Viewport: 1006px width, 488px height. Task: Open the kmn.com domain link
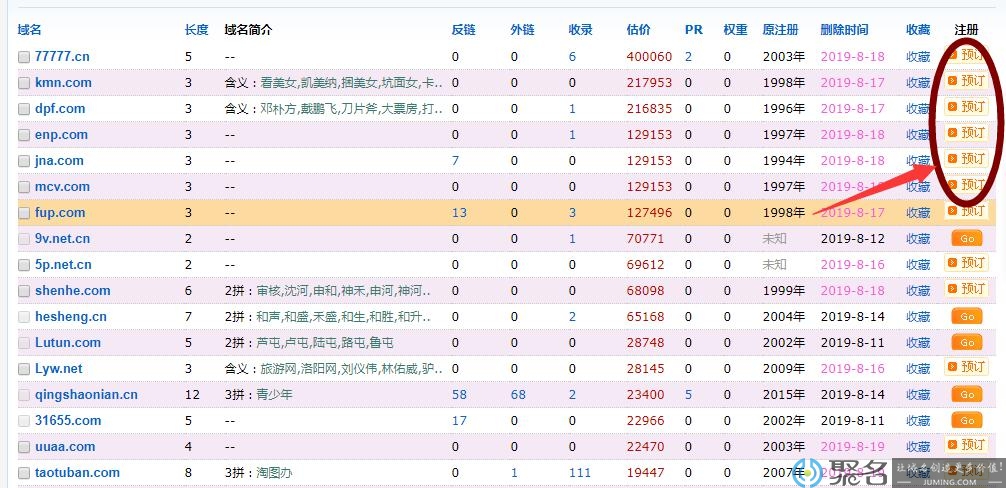[x=64, y=83]
